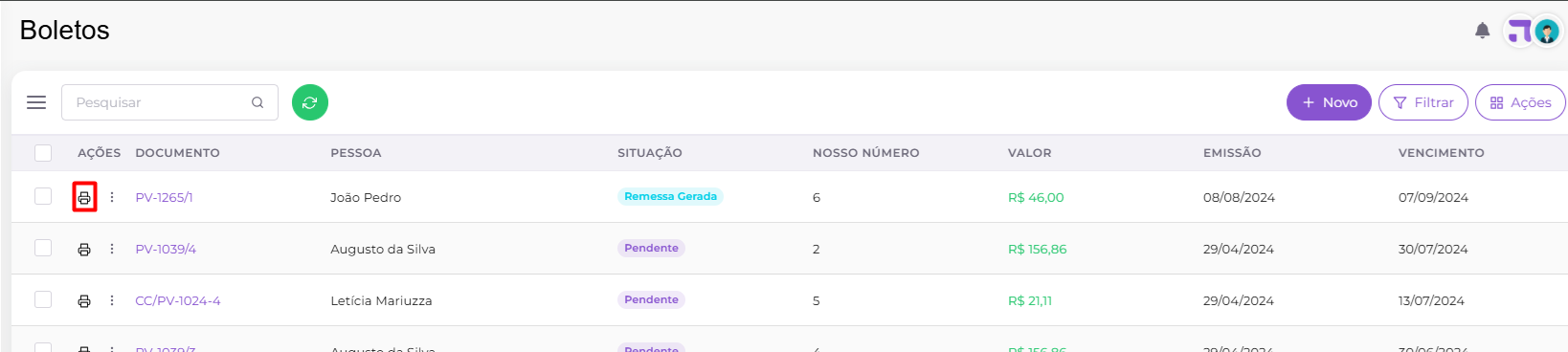This screenshot has height=352, width=1568.
Task: Print boleto CC/PV-1024-4 via printer icon
Action: [x=84, y=300]
